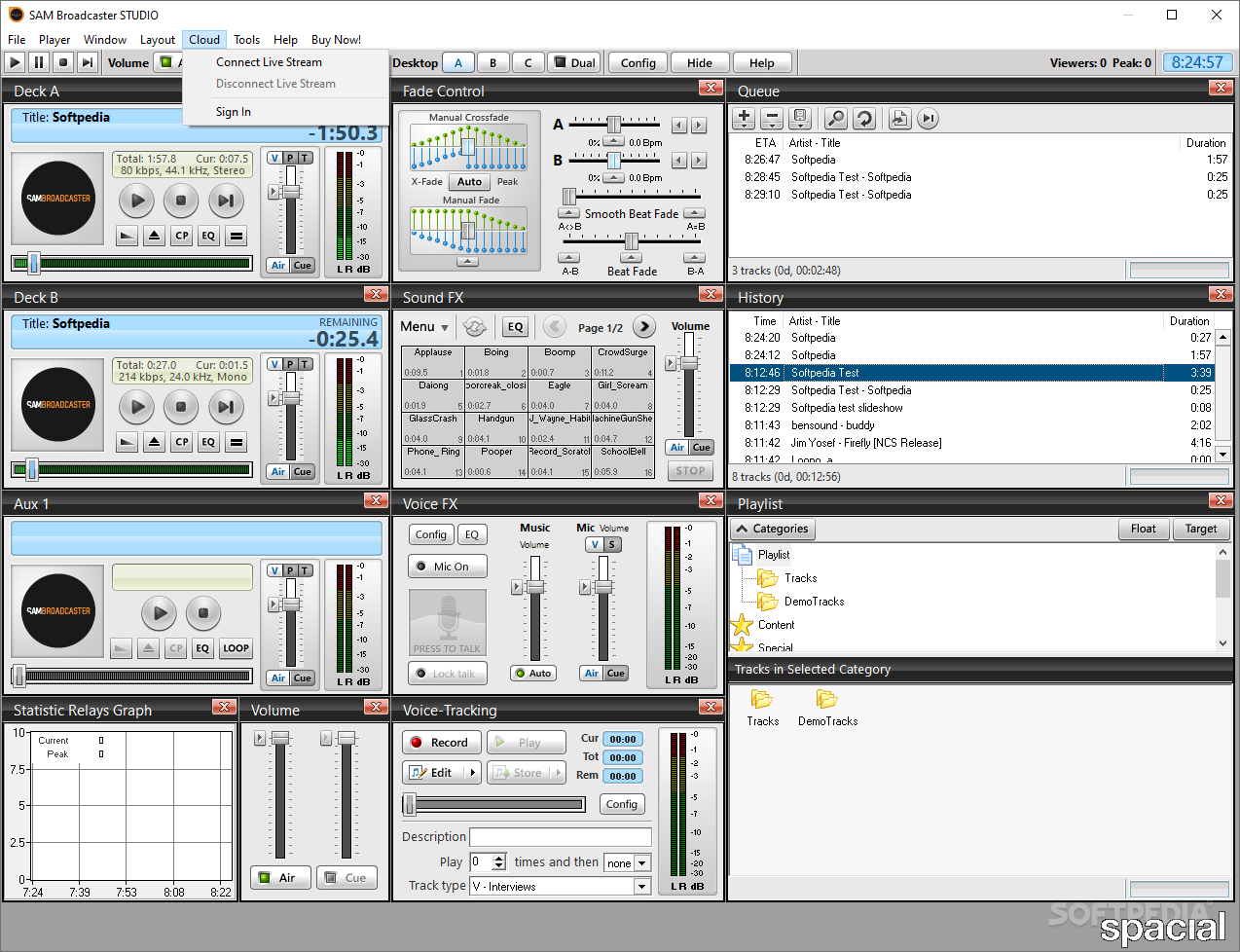
Task: Toggle Mic On in Voice FX
Action: pyautogui.click(x=448, y=567)
